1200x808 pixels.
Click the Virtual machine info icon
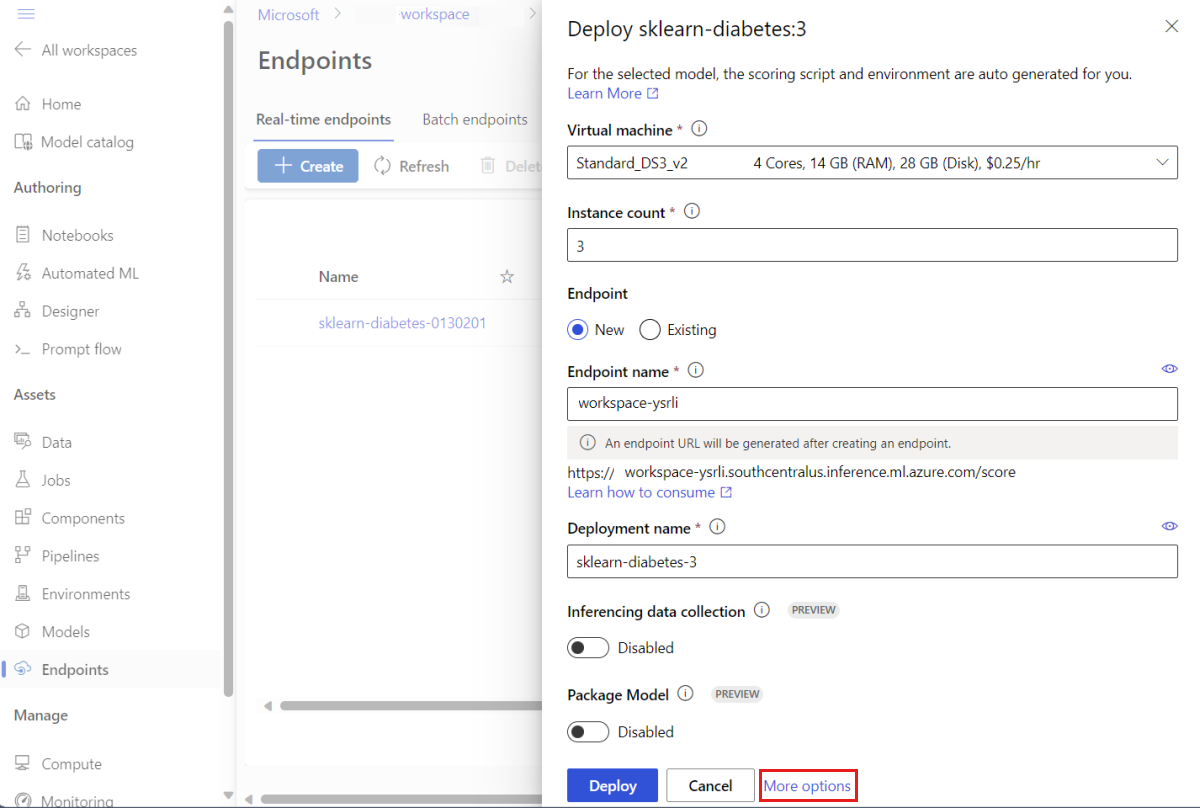[700, 129]
